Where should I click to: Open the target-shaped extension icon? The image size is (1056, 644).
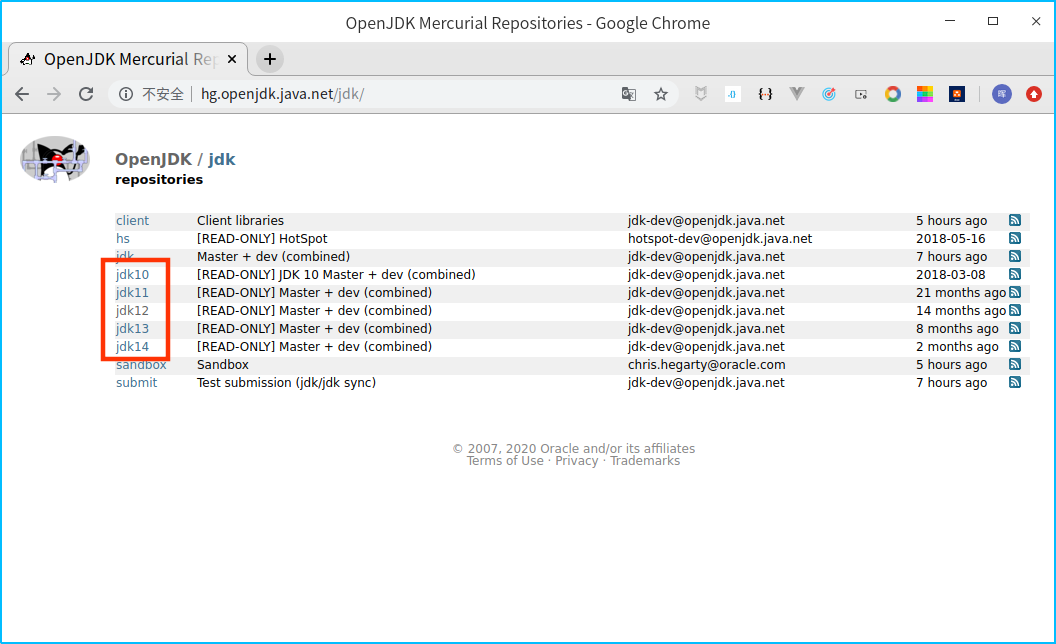pyautogui.click(x=829, y=94)
